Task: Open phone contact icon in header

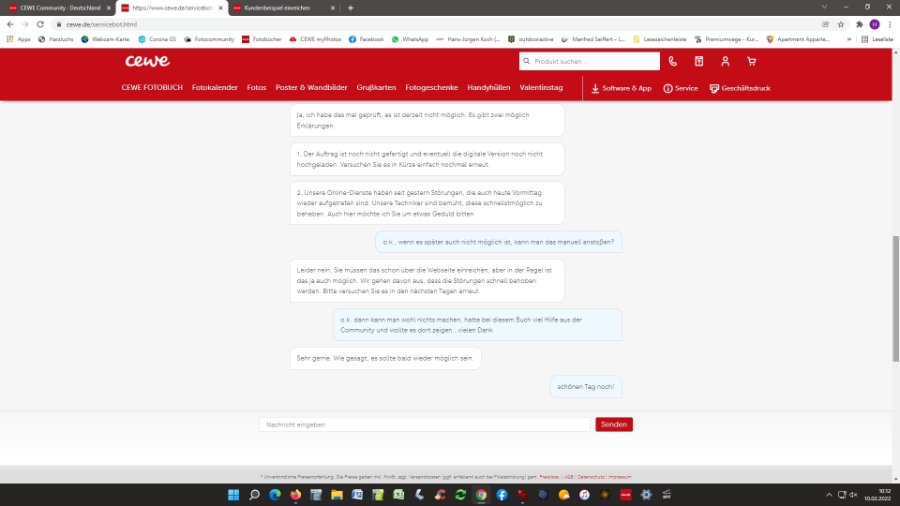Action: tap(673, 61)
